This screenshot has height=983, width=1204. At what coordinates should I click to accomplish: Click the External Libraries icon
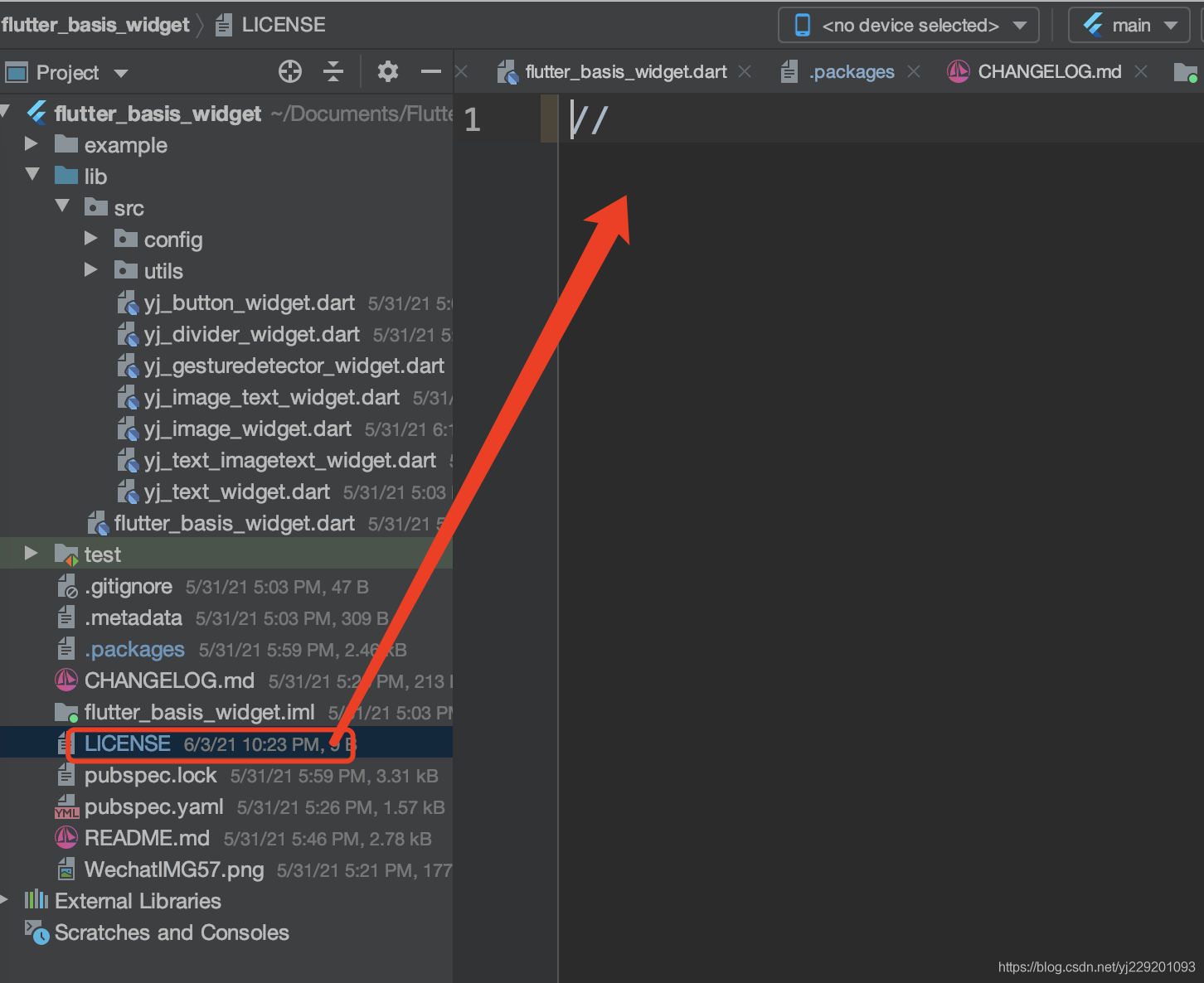(x=36, y=900)
